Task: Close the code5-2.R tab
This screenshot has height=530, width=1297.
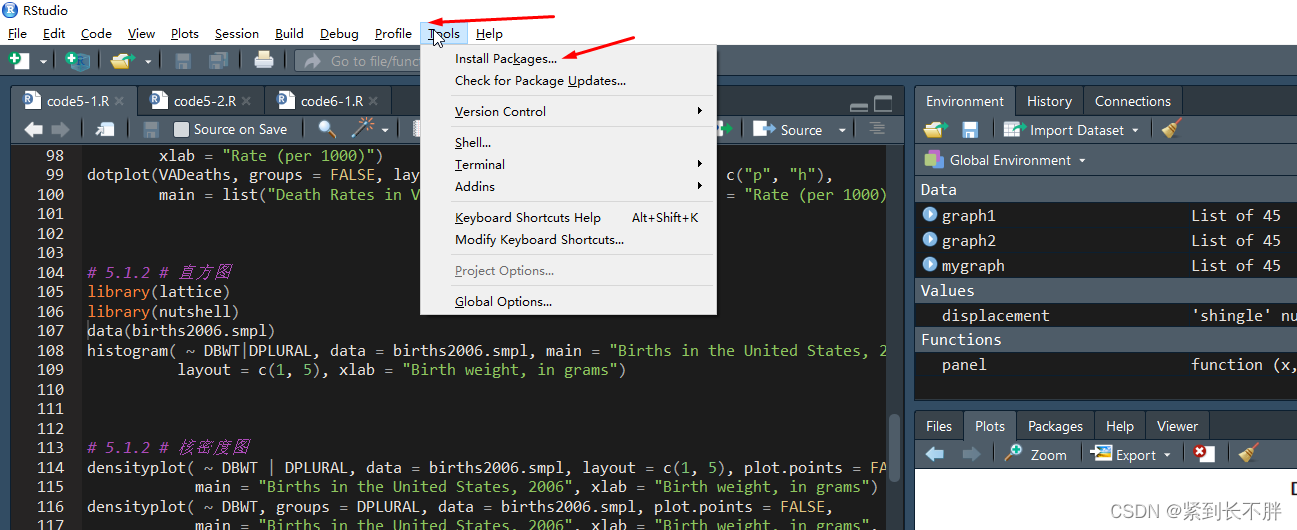Action: (246, 101)
